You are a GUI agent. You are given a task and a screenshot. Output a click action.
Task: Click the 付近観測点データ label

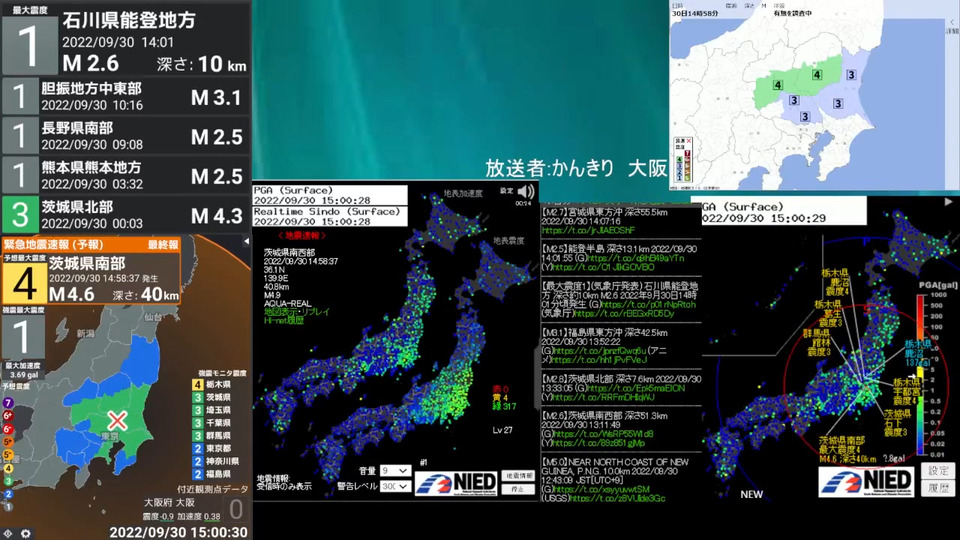[x=212, y=489]
